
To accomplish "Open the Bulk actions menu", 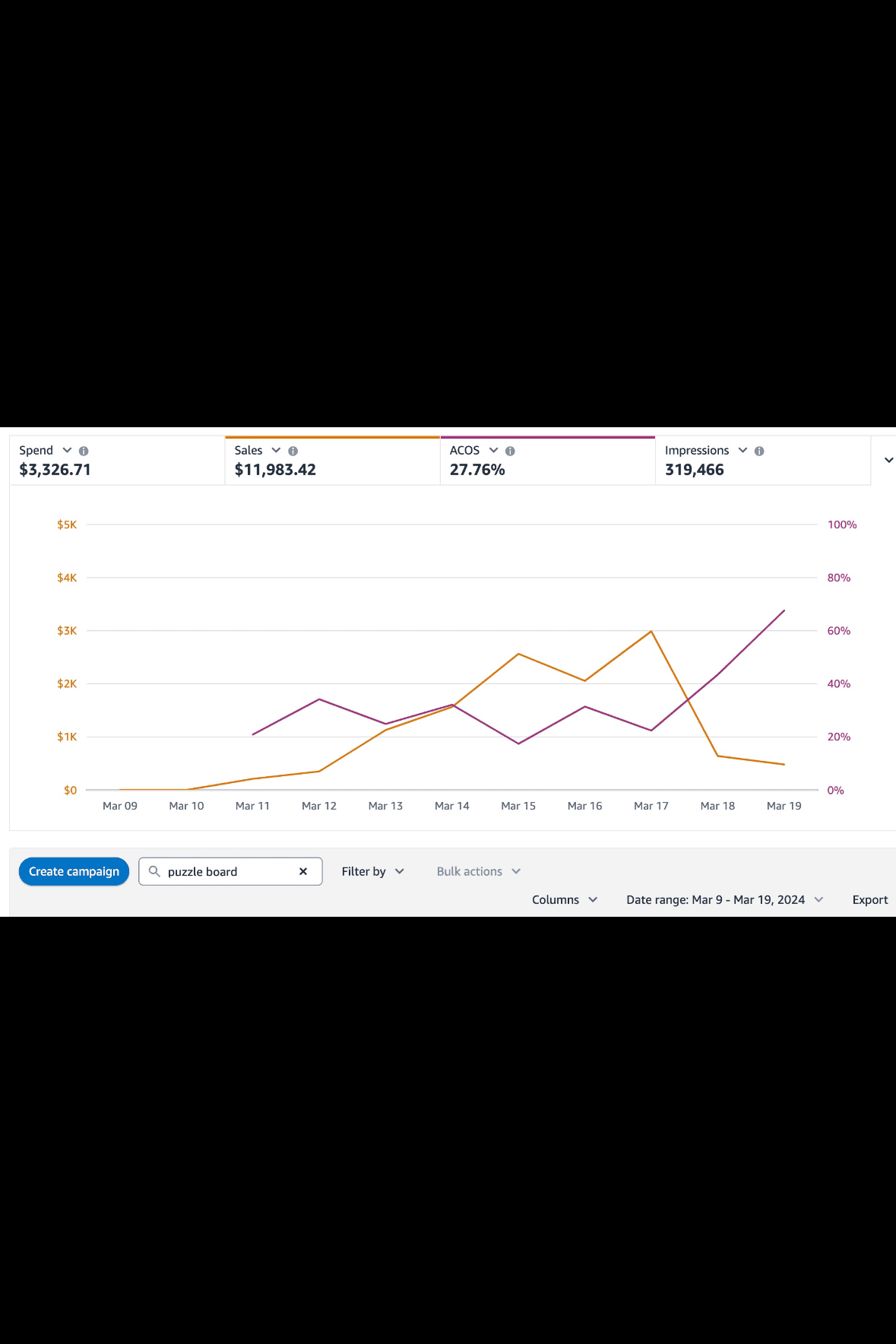I will [478, 871].
